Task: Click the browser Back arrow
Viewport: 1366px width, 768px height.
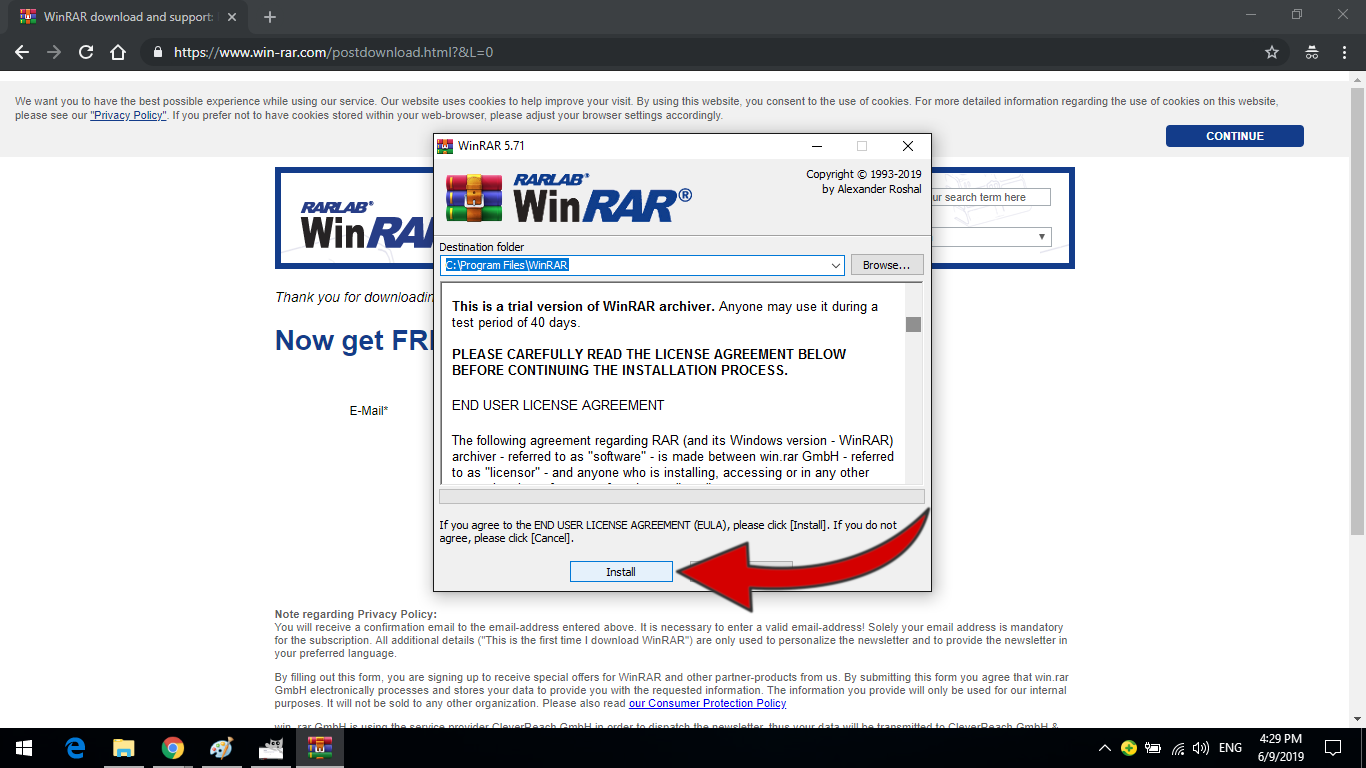Action: tap(22, 52)
